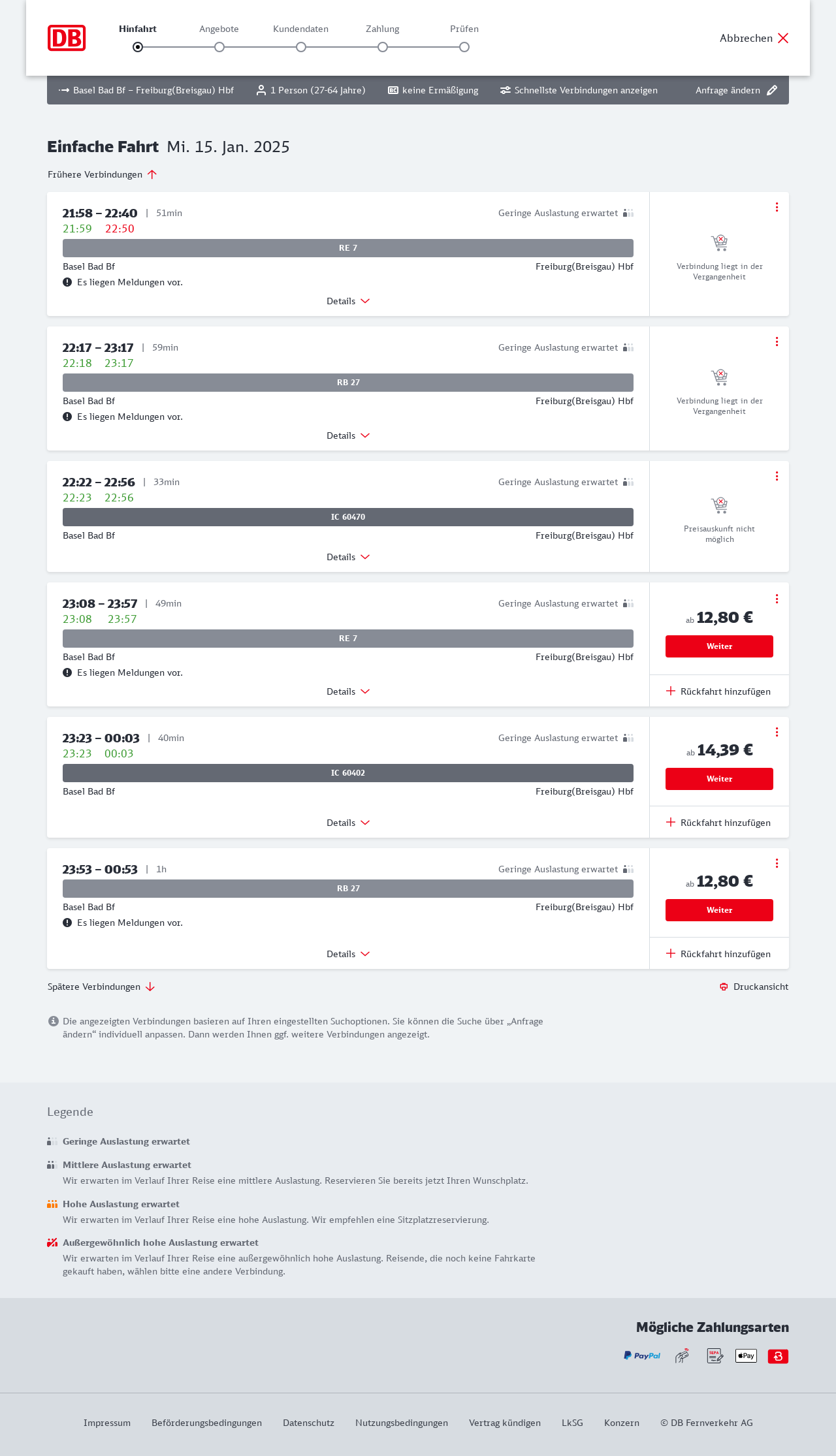
Task: Open three-dot menu for the 21:58 connection
Action: point(777,207)
